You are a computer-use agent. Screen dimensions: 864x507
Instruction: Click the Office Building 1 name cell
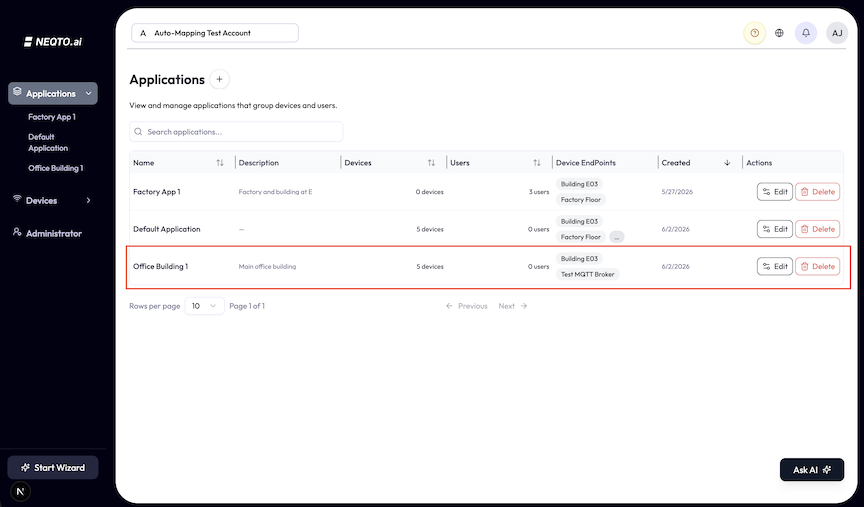tap(160, 266)
